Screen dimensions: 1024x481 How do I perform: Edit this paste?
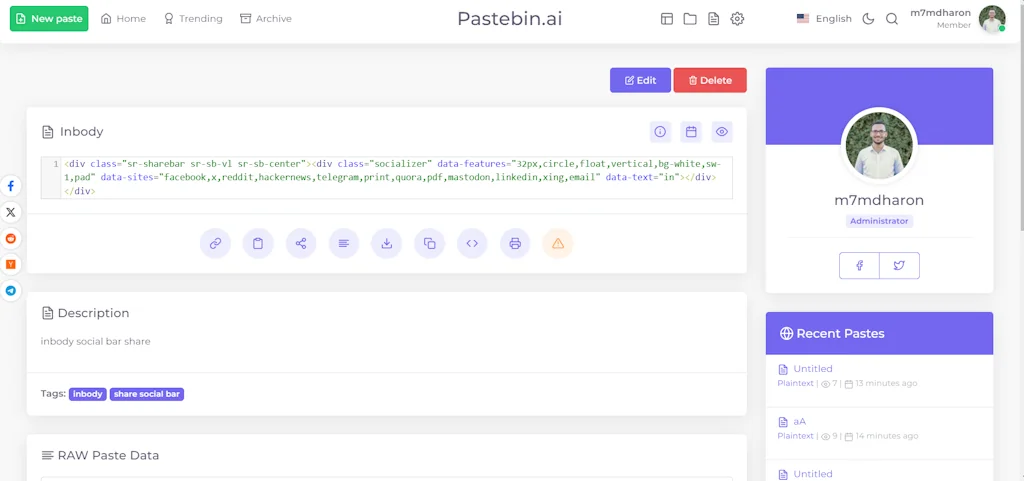[640, 80]
